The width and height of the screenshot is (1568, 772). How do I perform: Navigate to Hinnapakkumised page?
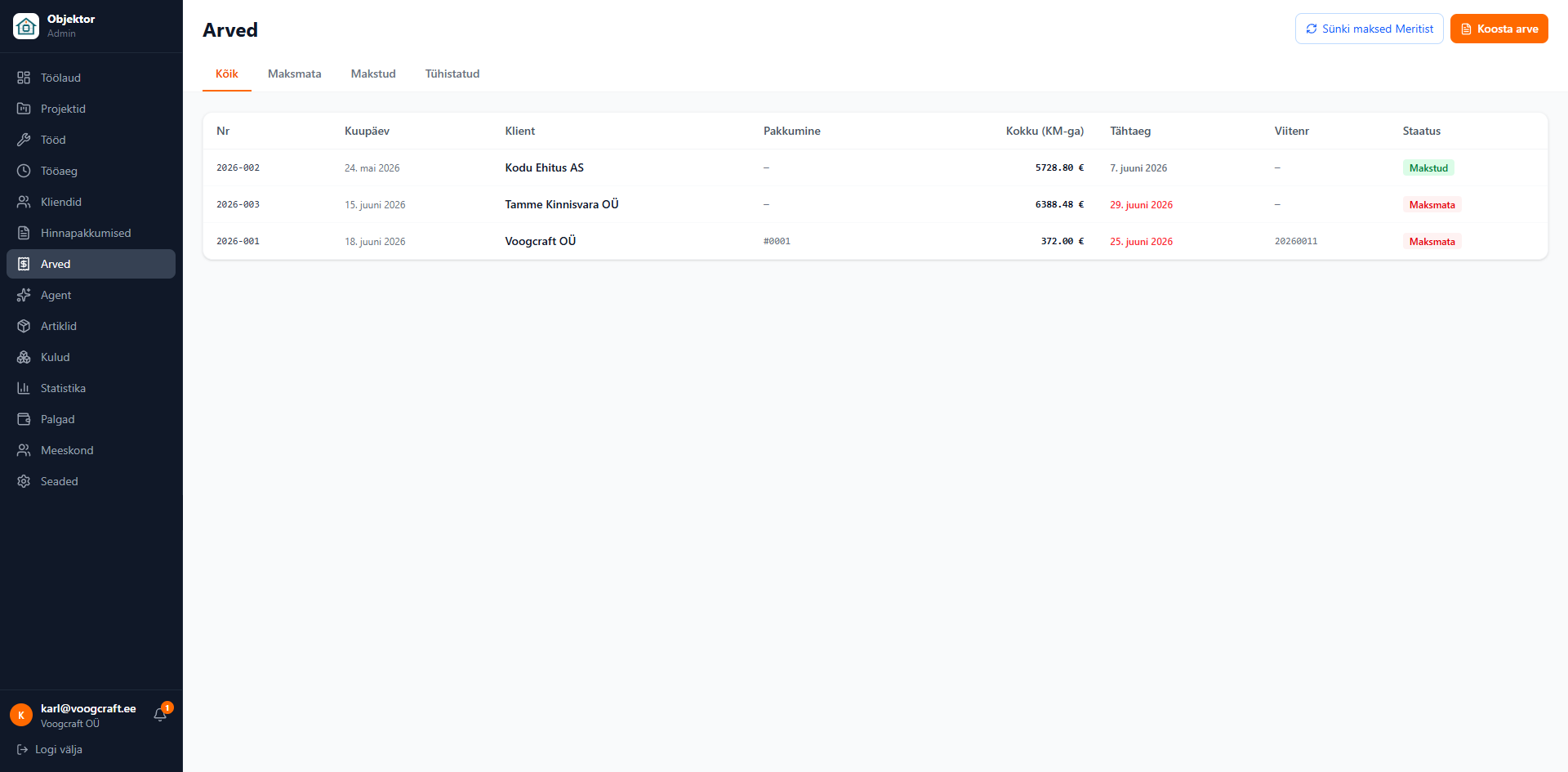pyautogui.click(x=91, y=233)
